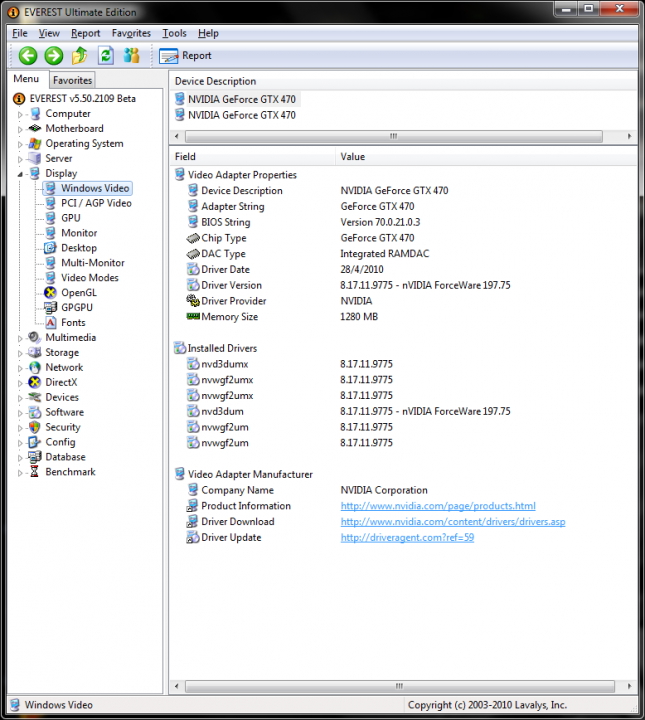Expand the Network tree node
The height and width of the screenshot is (720, 645).
[x=20, y=368]
